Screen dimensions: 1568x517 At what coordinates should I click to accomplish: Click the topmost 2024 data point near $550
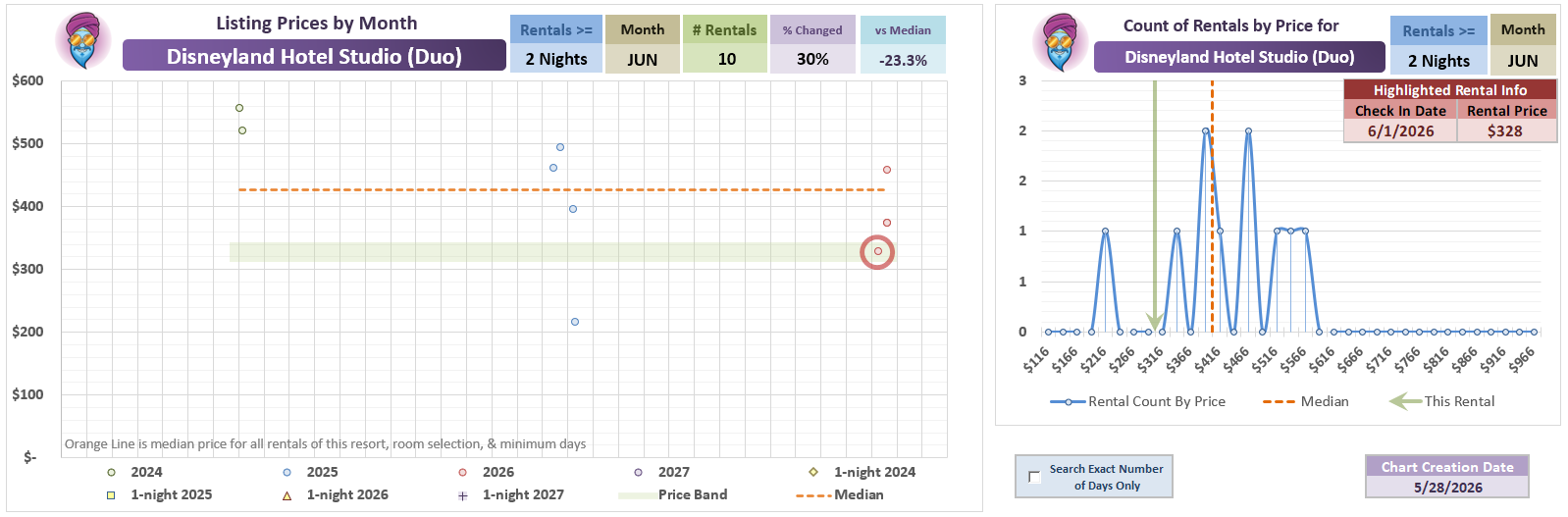click(239, 108)
